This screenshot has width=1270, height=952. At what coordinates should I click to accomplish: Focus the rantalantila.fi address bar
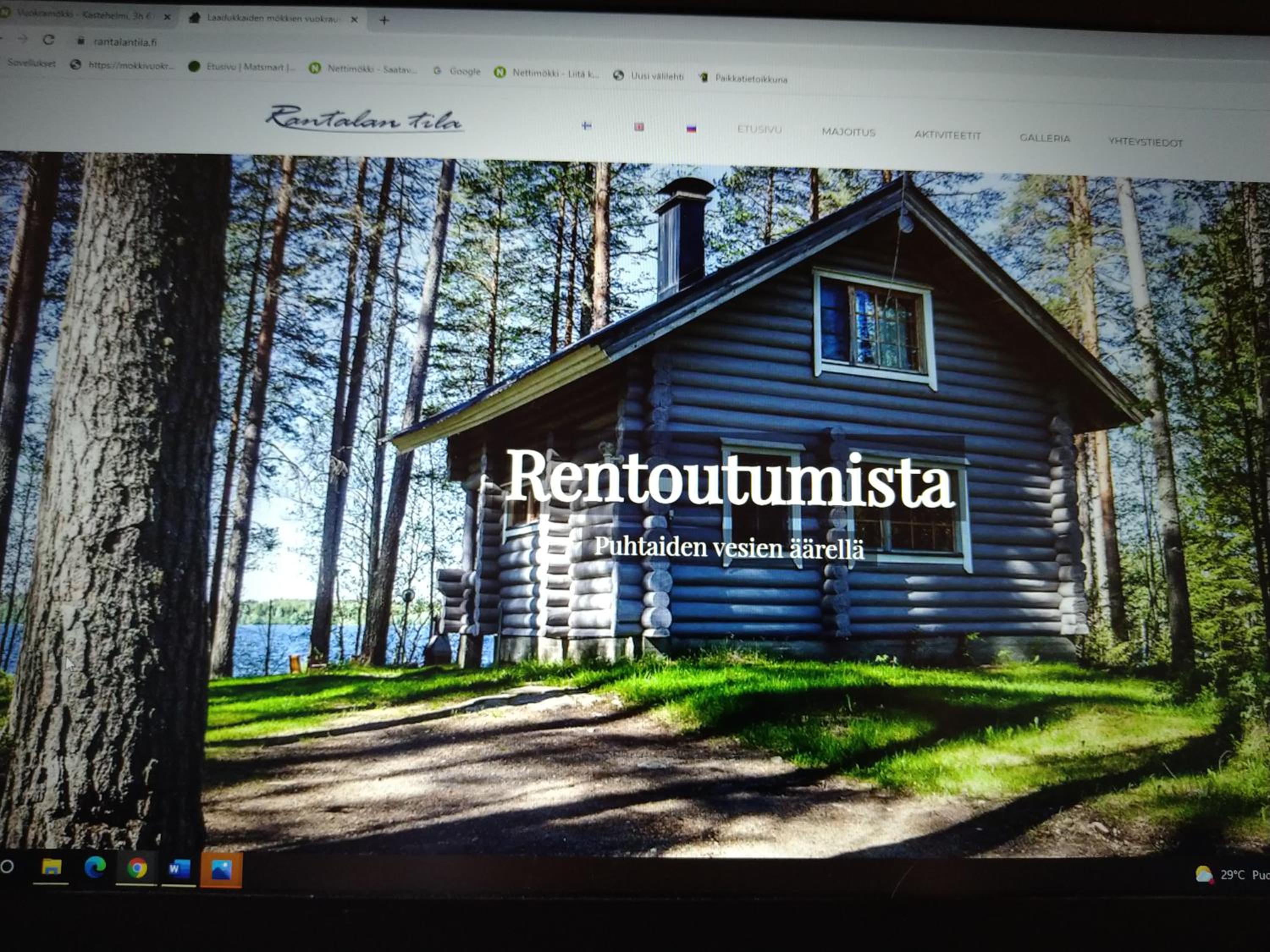tap(124, 41)
